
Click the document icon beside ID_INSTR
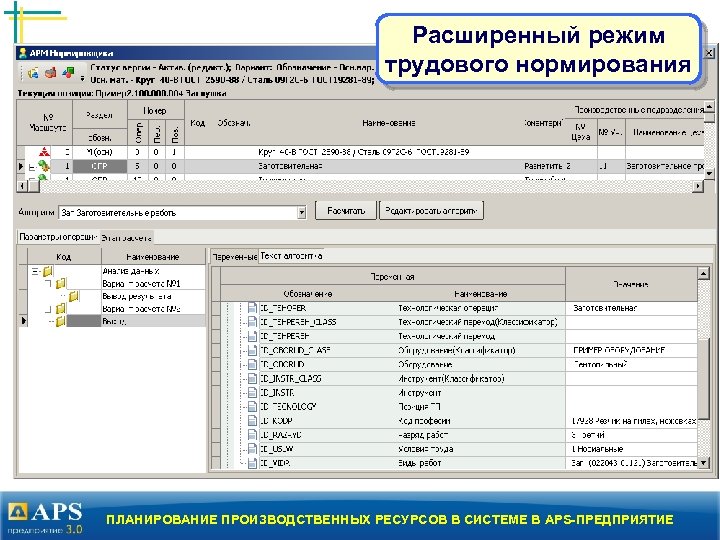click(x=252, y=393)
